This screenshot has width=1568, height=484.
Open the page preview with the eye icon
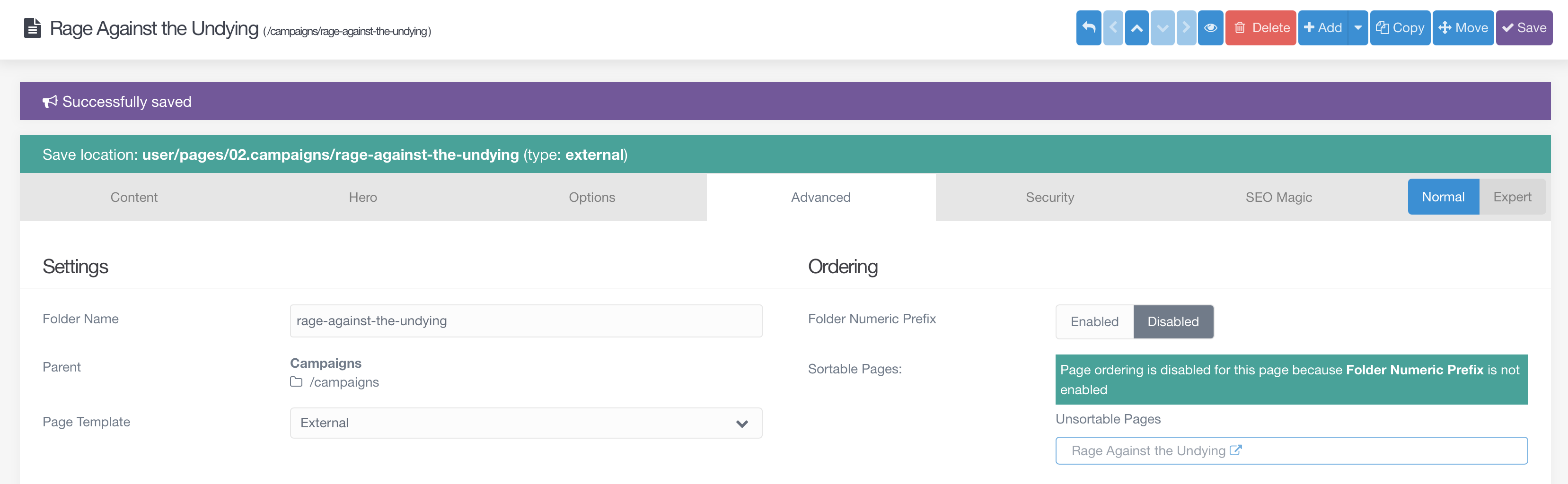coord(1211,27)
